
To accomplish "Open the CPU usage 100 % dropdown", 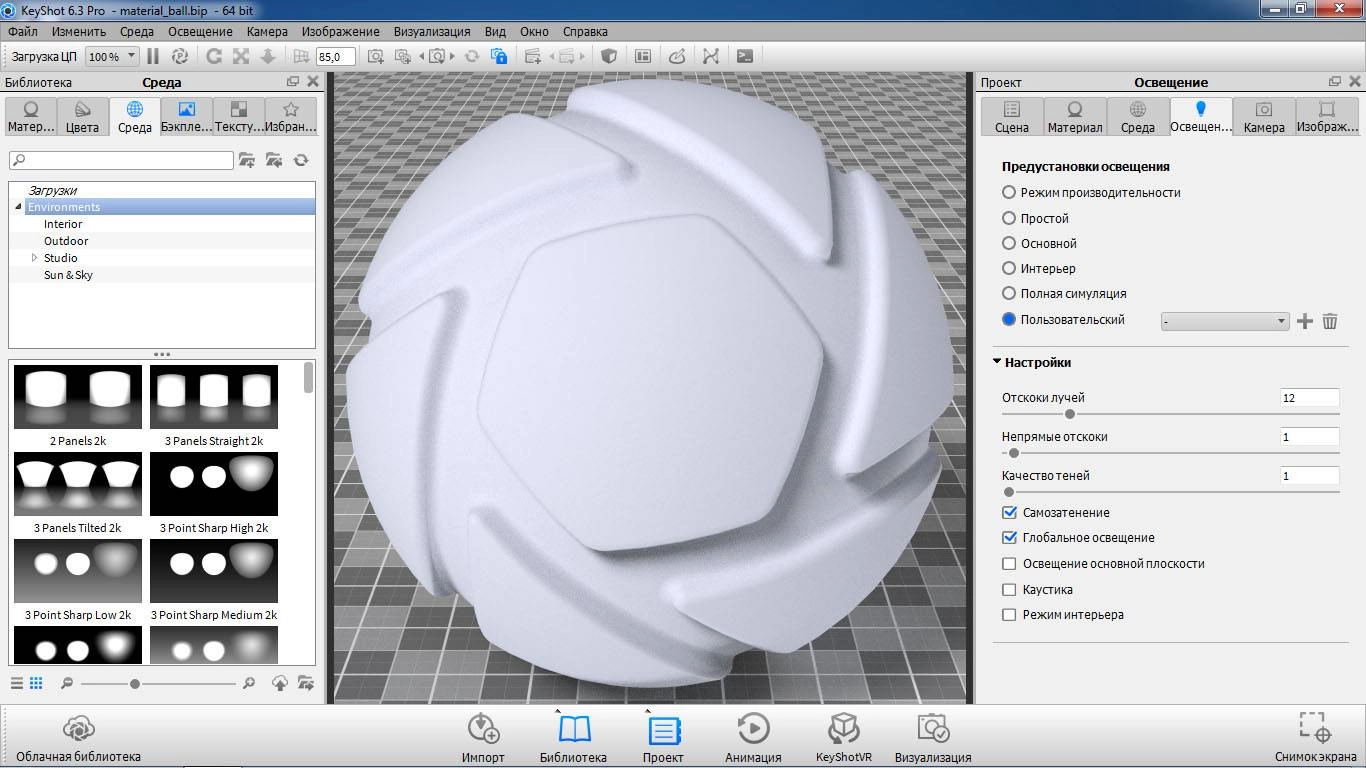I will click(112, 57).
